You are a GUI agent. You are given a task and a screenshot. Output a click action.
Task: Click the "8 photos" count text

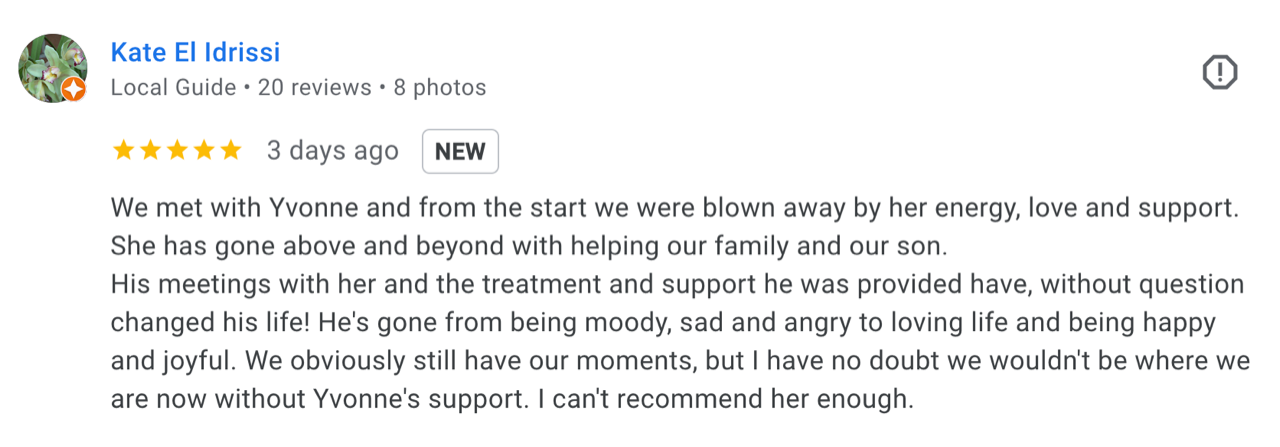439,88
